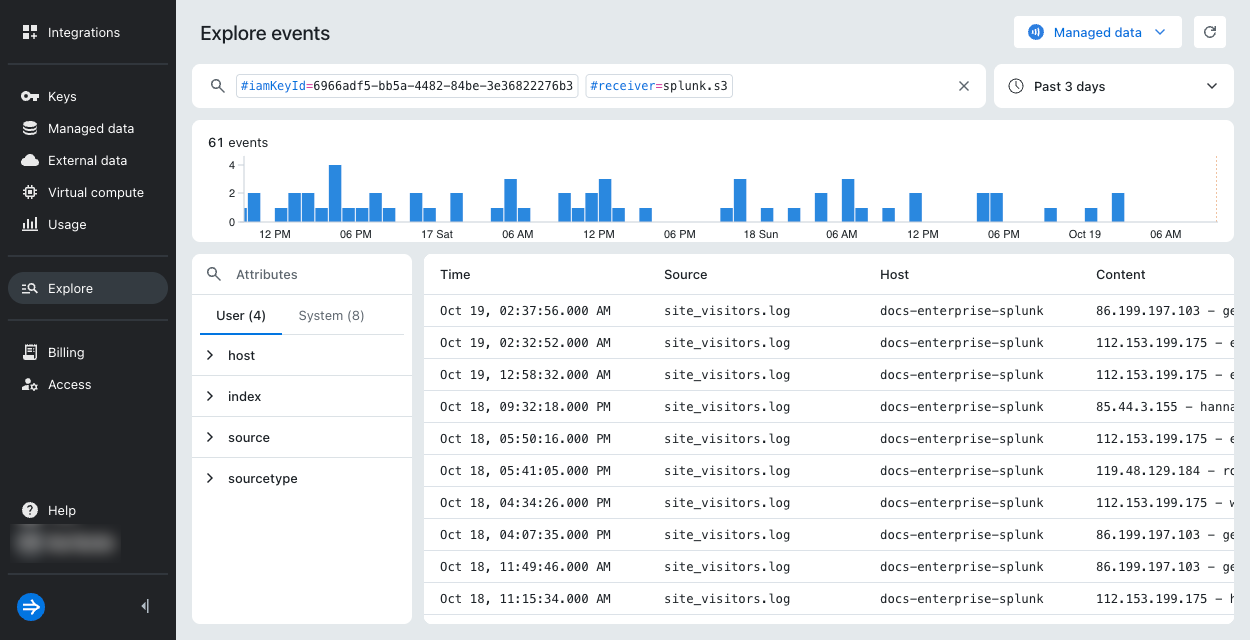Open the Managed data dropdown
The image size is (1250, 640).
pos(1098,32)
